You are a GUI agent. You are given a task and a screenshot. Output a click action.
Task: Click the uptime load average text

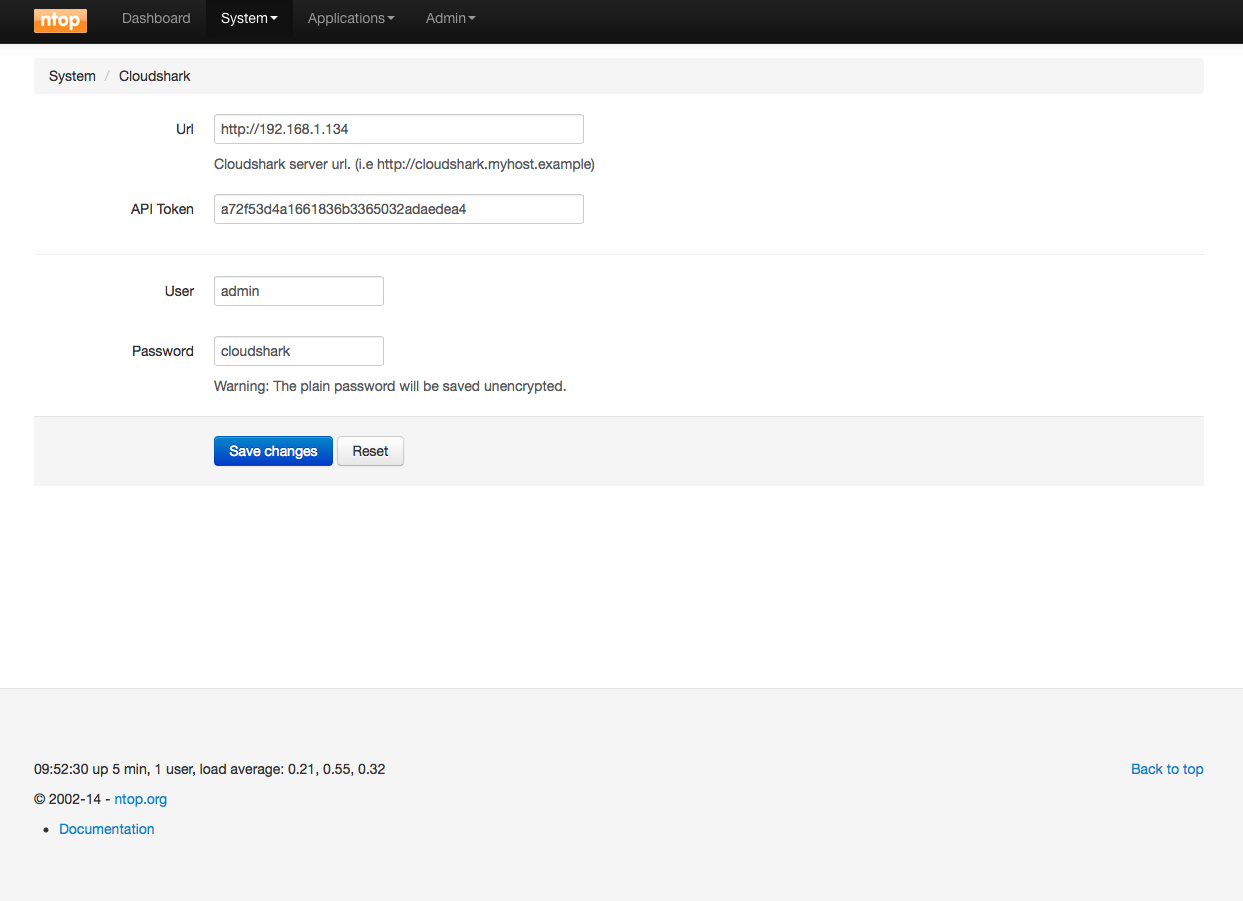(x=210, y=769)
